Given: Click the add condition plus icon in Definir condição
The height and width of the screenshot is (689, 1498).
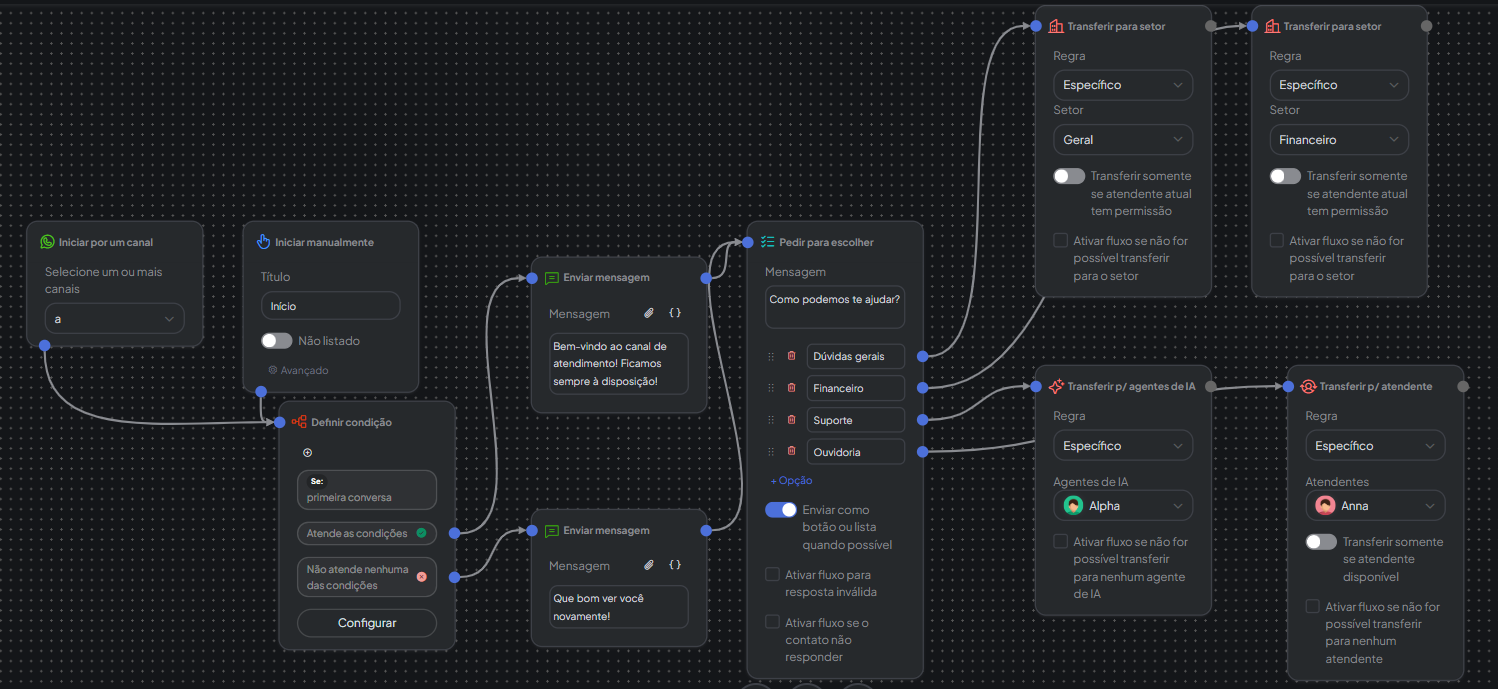Looking at the screenshot, I should pos(307,453).
